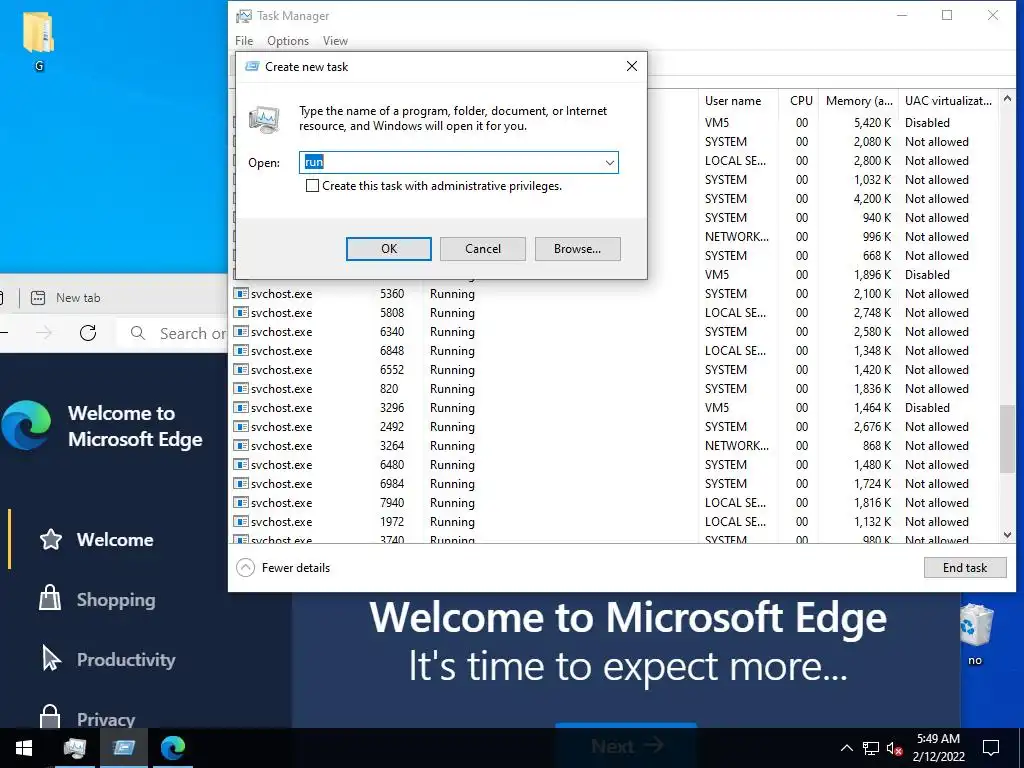Select Productivity cursor icon in Edge sidebar
Screen dimensions: 1024x768
[51, 658]
